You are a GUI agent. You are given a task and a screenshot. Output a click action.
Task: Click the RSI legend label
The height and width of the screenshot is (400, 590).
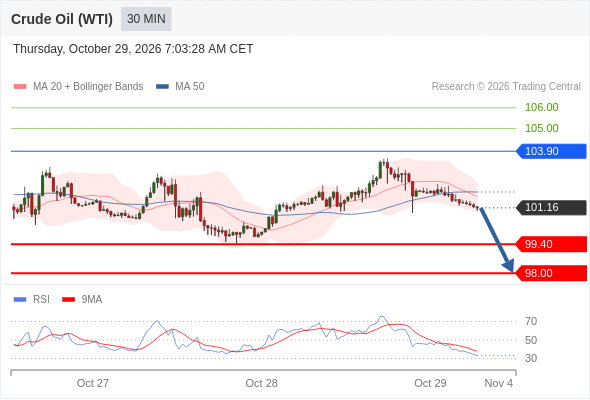41,300
